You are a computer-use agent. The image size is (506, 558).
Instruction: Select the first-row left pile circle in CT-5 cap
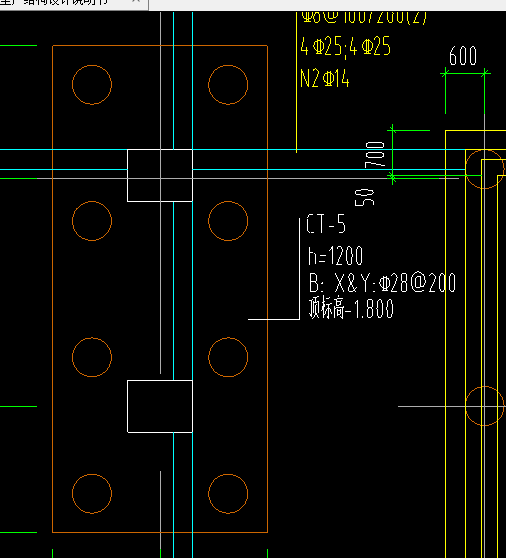92,85
